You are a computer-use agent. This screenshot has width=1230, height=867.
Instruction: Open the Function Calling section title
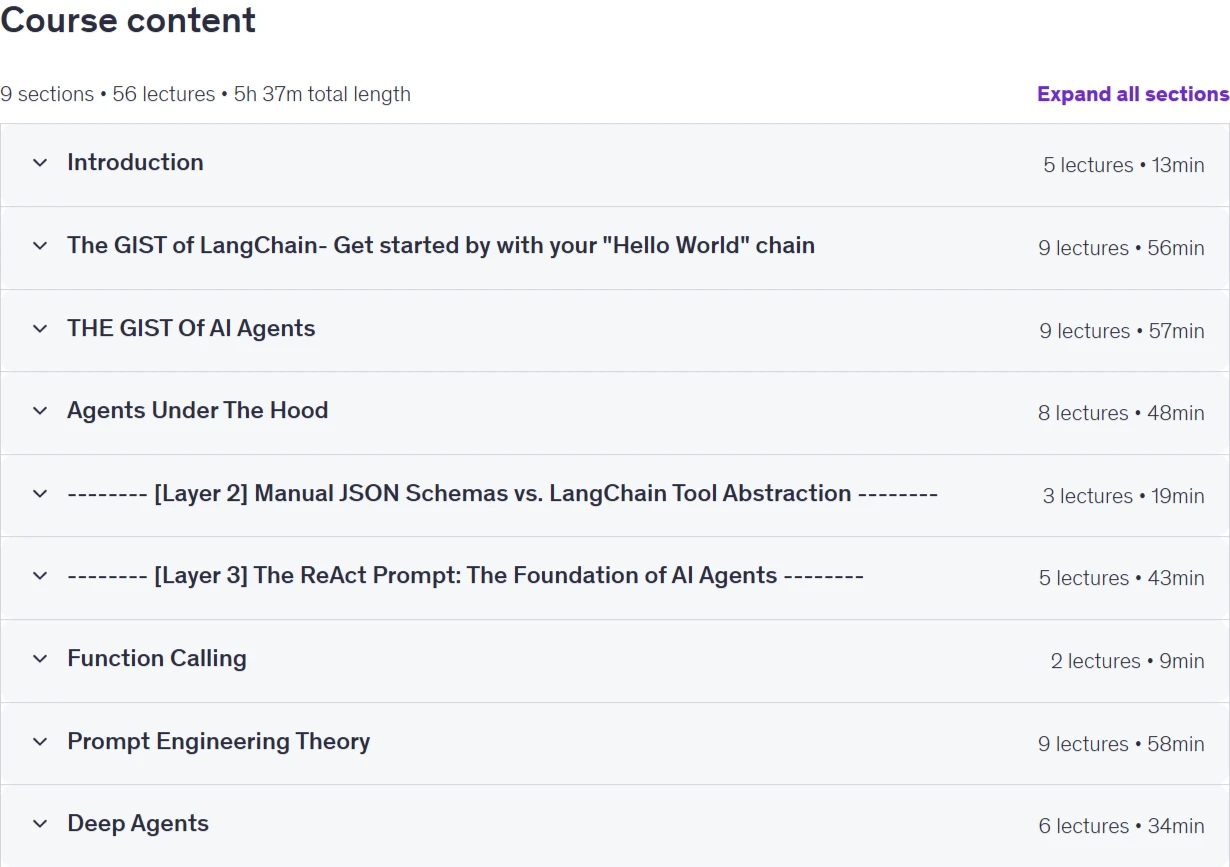click(157, 658)
